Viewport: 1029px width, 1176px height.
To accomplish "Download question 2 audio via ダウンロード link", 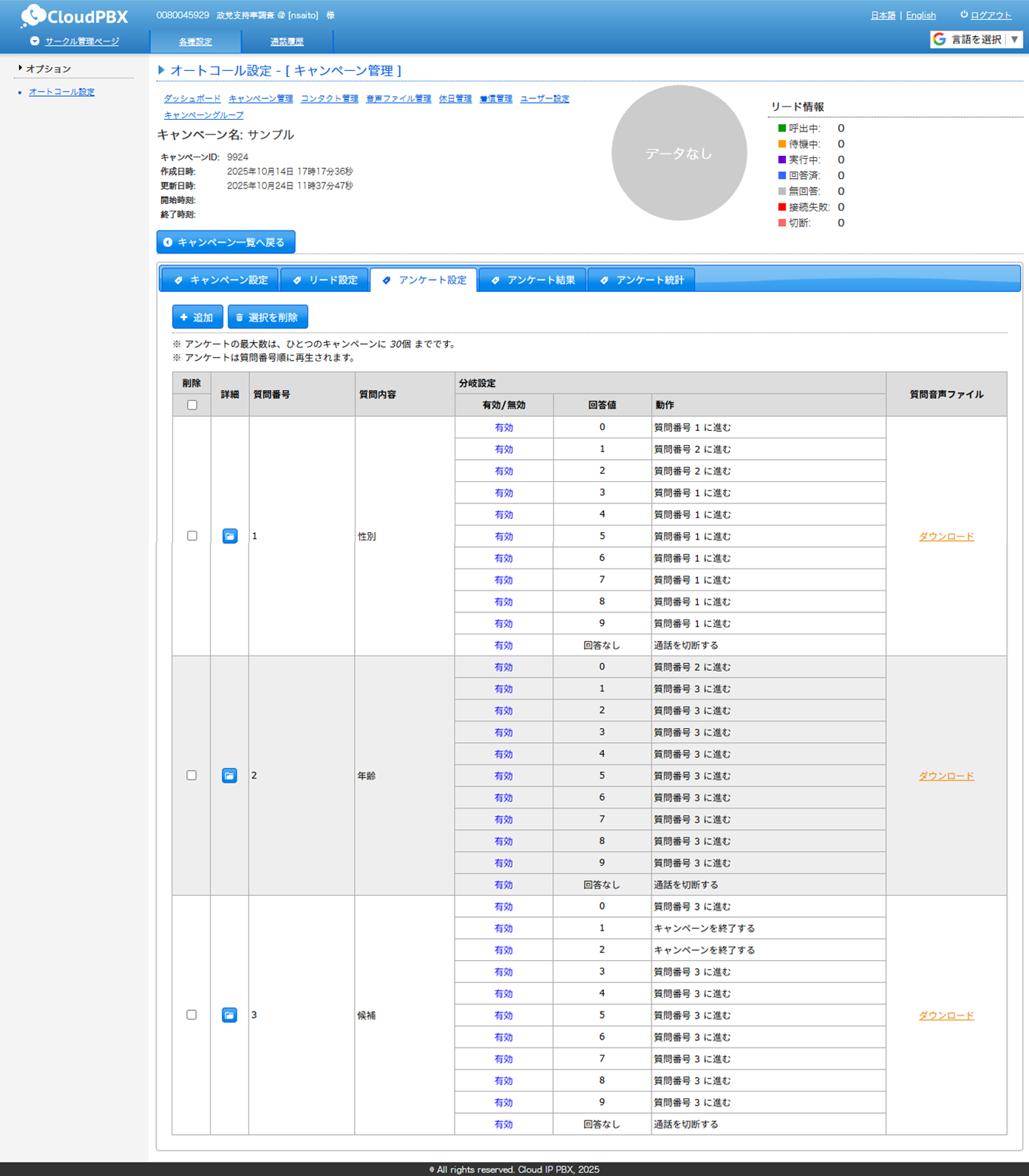I will click(x=945, y=775).
